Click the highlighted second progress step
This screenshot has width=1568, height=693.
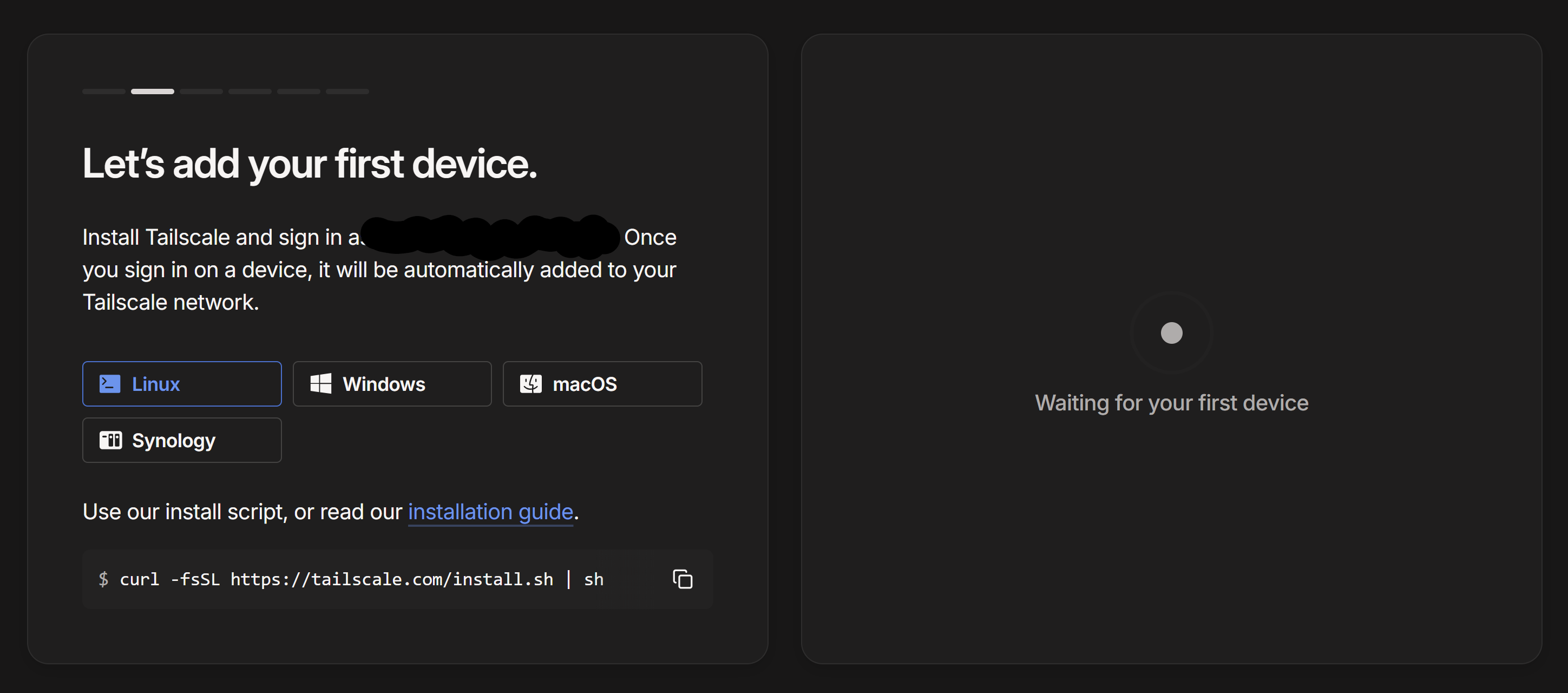152,91
